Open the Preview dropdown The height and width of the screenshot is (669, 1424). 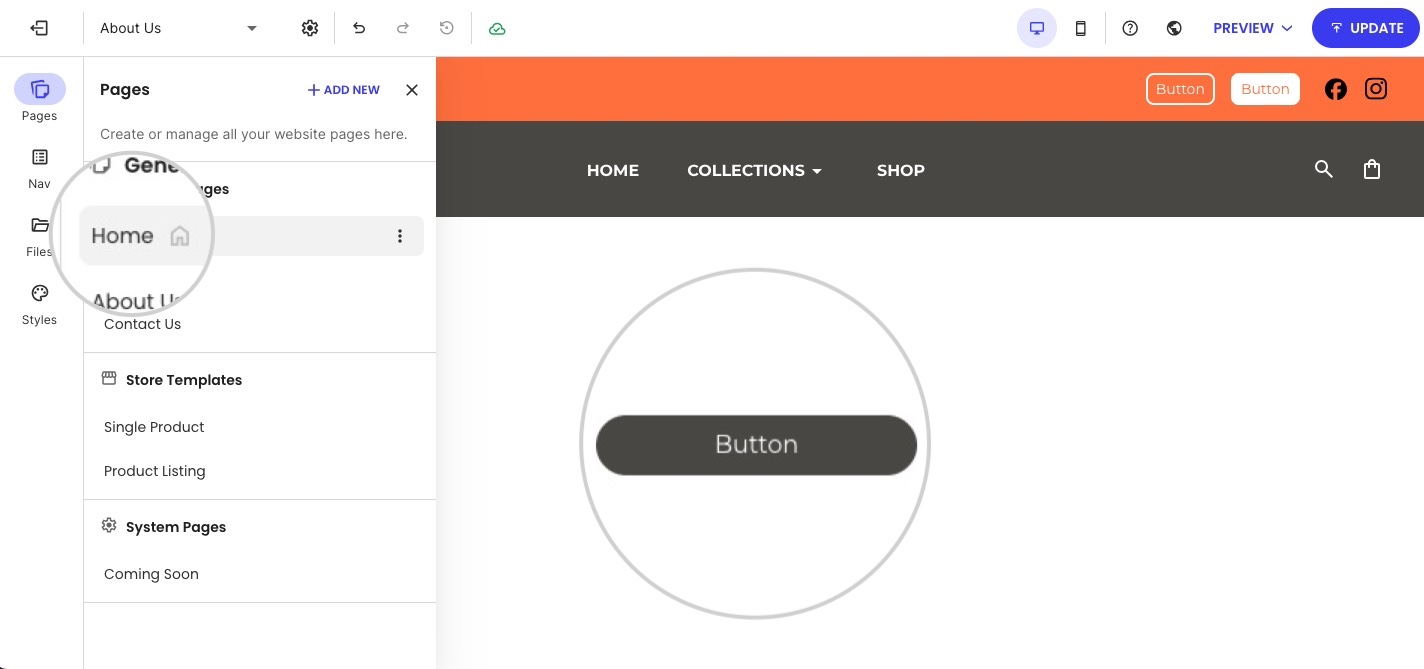(x=1253, y=28)
